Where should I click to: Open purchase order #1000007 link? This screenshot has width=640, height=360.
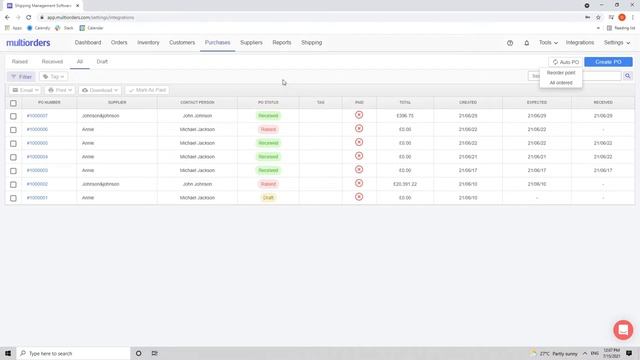tap(37, 116)
